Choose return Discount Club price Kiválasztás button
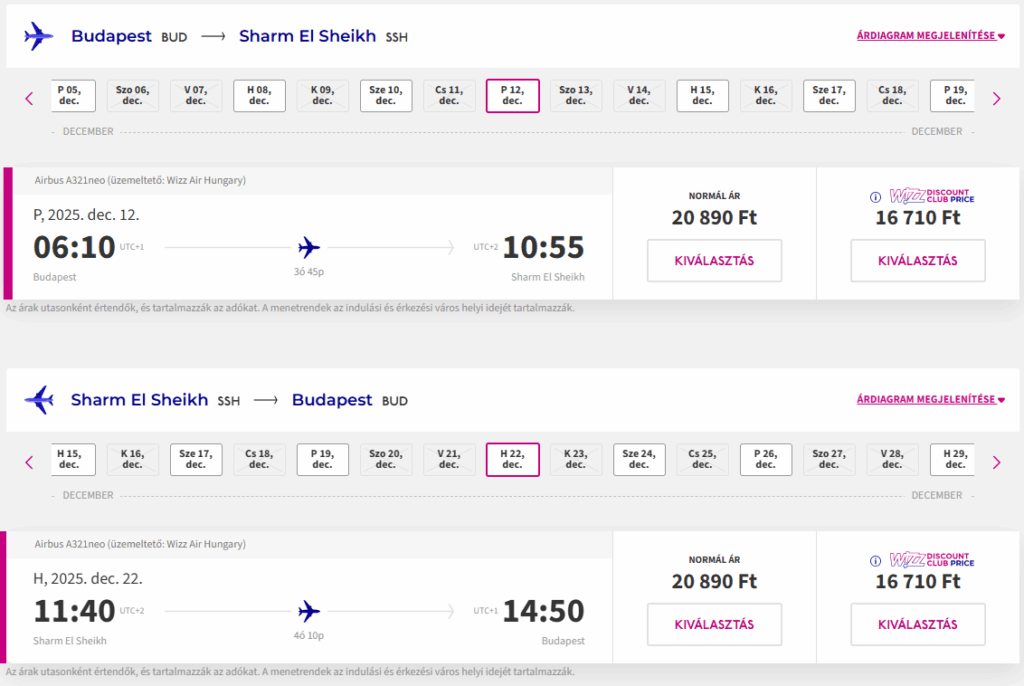This screenshot has height=686, width=1024. [917, 625]
